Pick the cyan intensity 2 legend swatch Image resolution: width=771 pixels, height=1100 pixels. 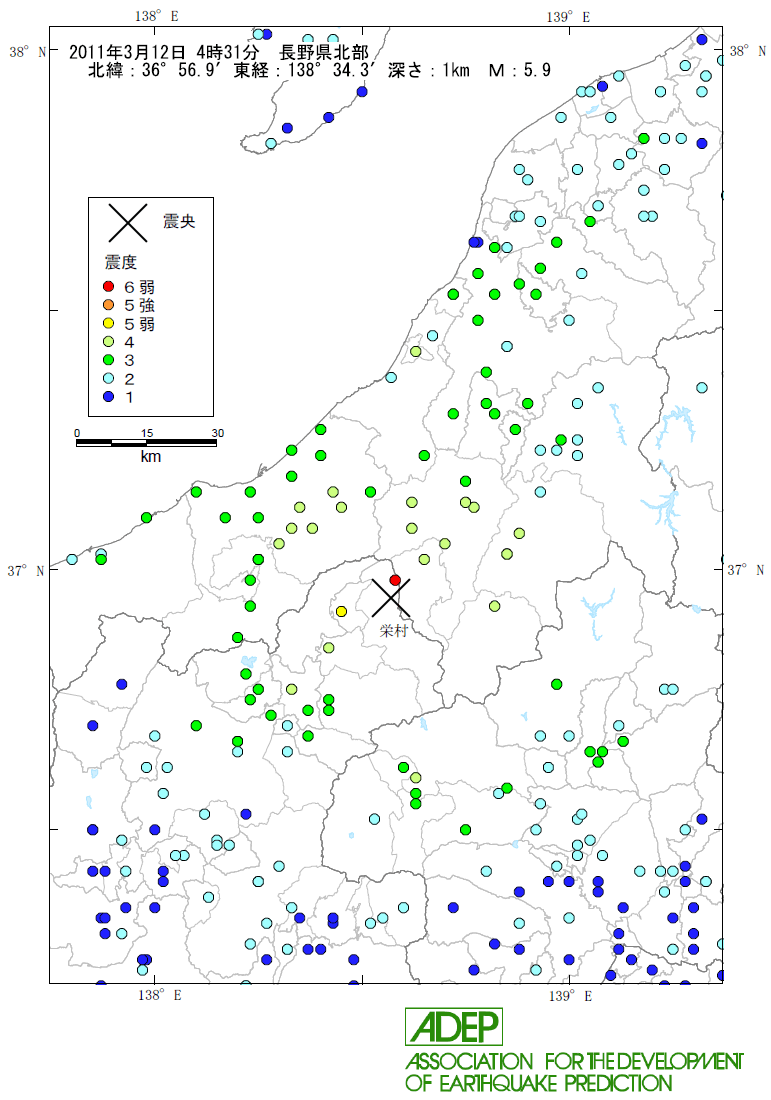tap(108, 379)
